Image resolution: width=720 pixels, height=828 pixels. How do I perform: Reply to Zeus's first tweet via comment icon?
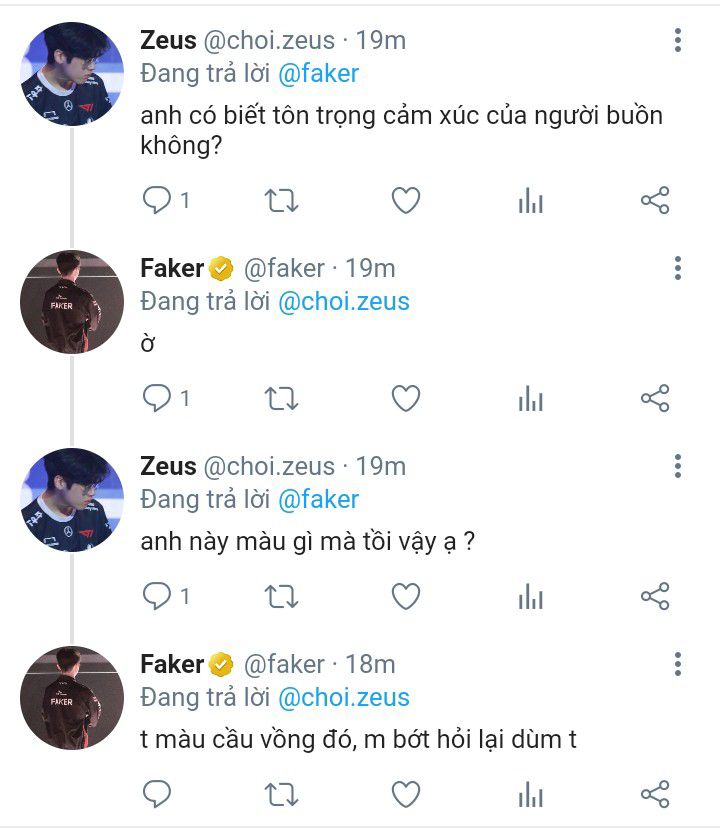click(x=157, y=201)
